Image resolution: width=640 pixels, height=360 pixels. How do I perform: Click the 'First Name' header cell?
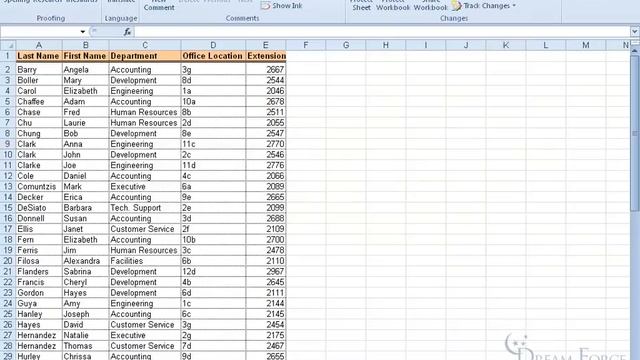click(x=85, y=56)
